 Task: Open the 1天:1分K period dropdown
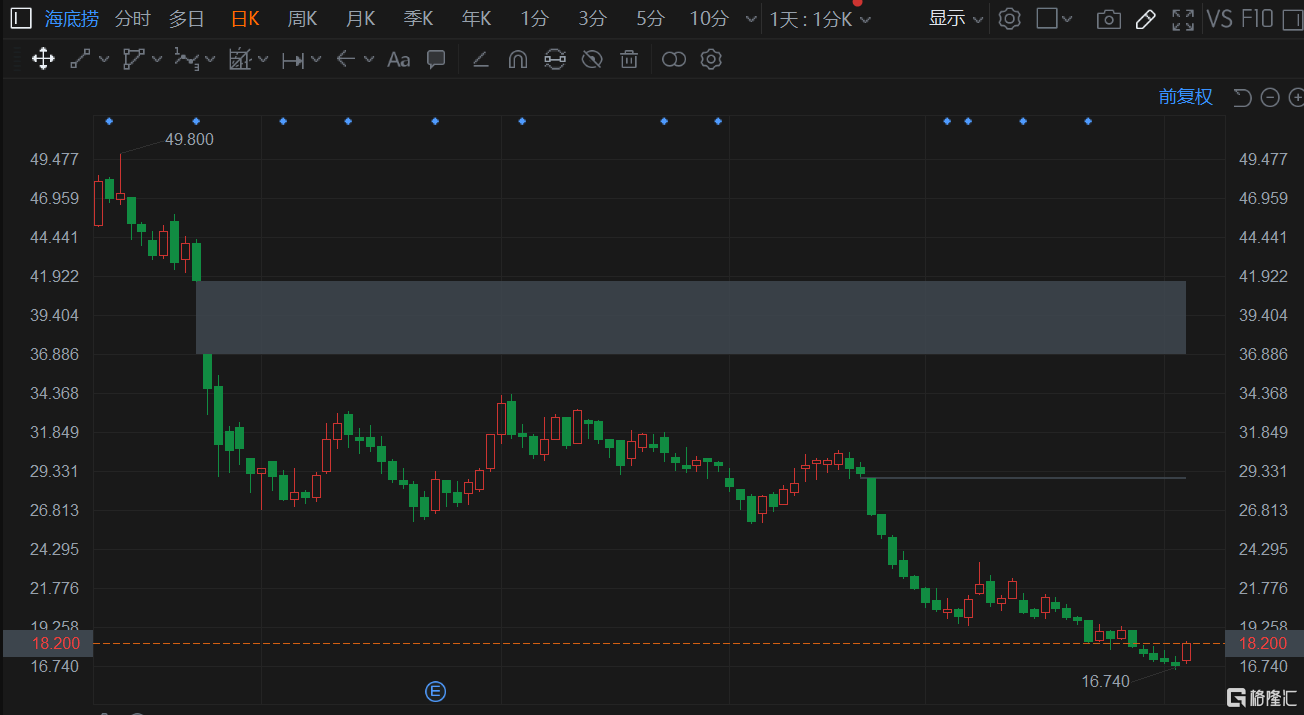(820, 19)
